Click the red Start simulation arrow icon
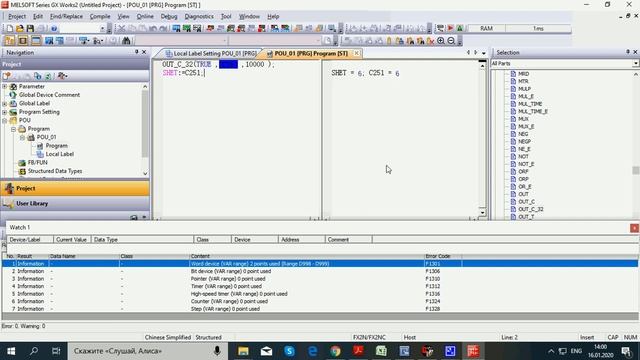Screen dimensions: 640x360 (x=450, y=29)
